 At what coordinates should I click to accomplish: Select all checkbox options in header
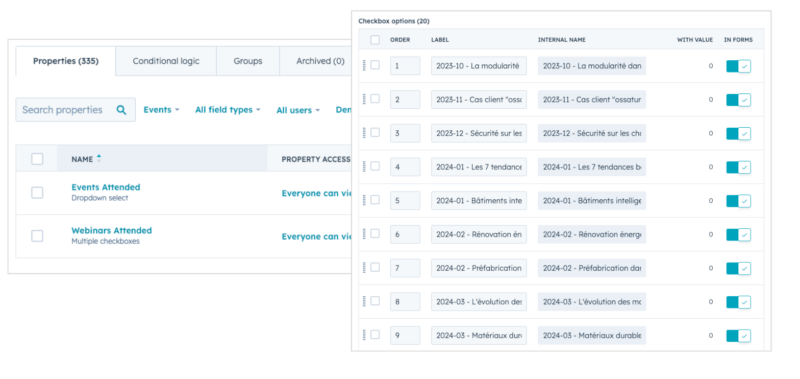click(375, 40)
